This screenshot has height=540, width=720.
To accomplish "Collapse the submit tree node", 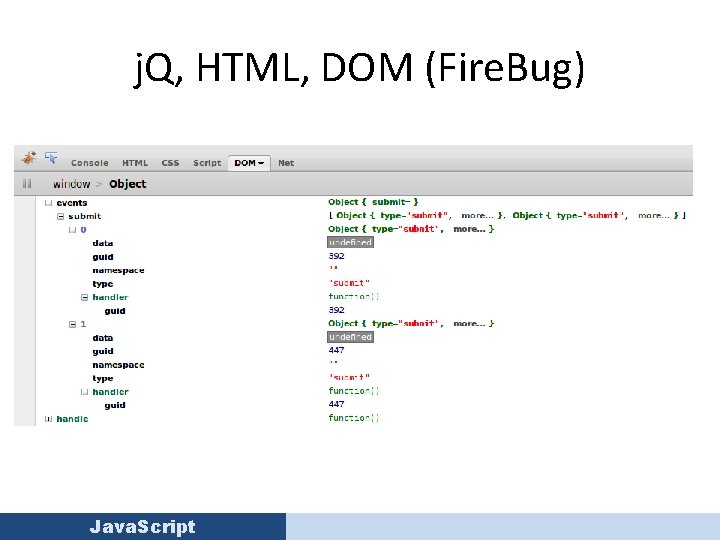I will (x=60, y=216).
